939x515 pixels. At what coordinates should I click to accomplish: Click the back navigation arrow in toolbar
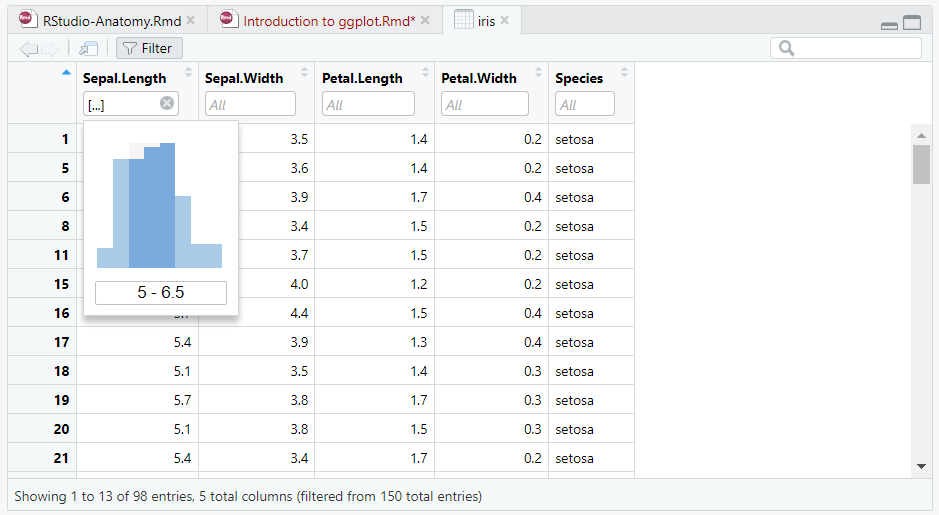(x=27, y=48)
